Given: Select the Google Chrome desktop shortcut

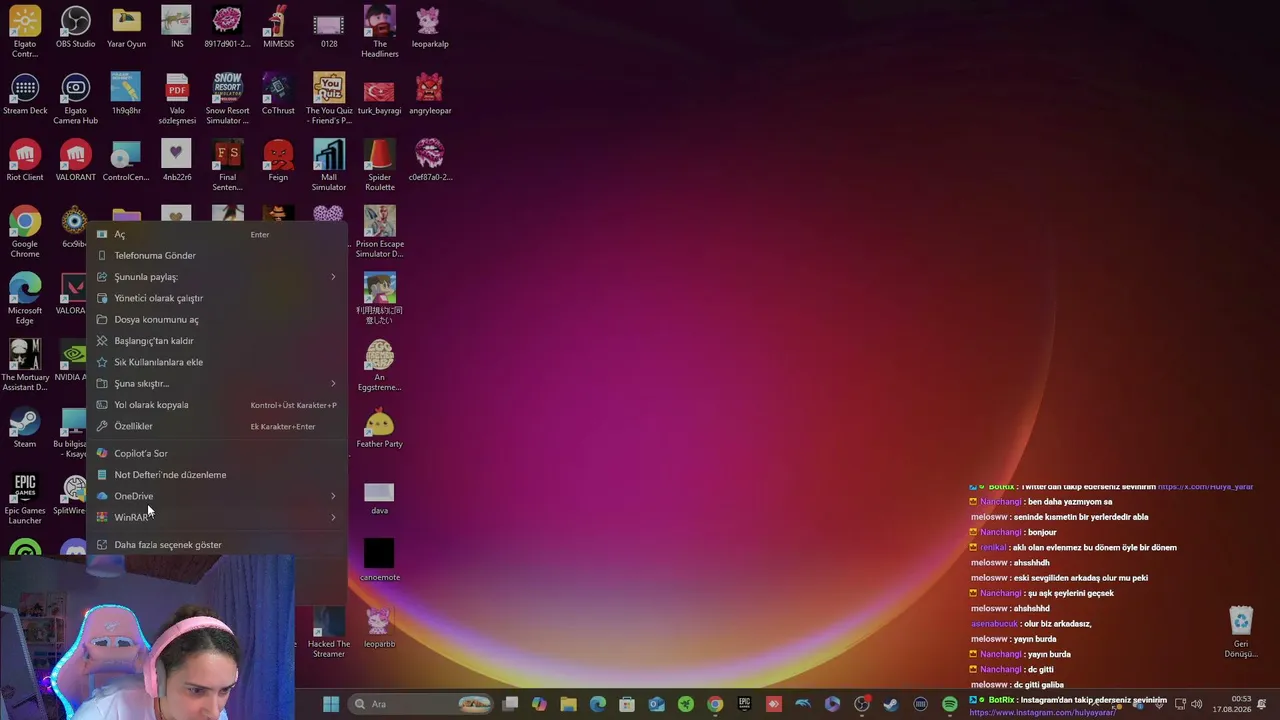Looking at the screenshot, I should point(25,232).
